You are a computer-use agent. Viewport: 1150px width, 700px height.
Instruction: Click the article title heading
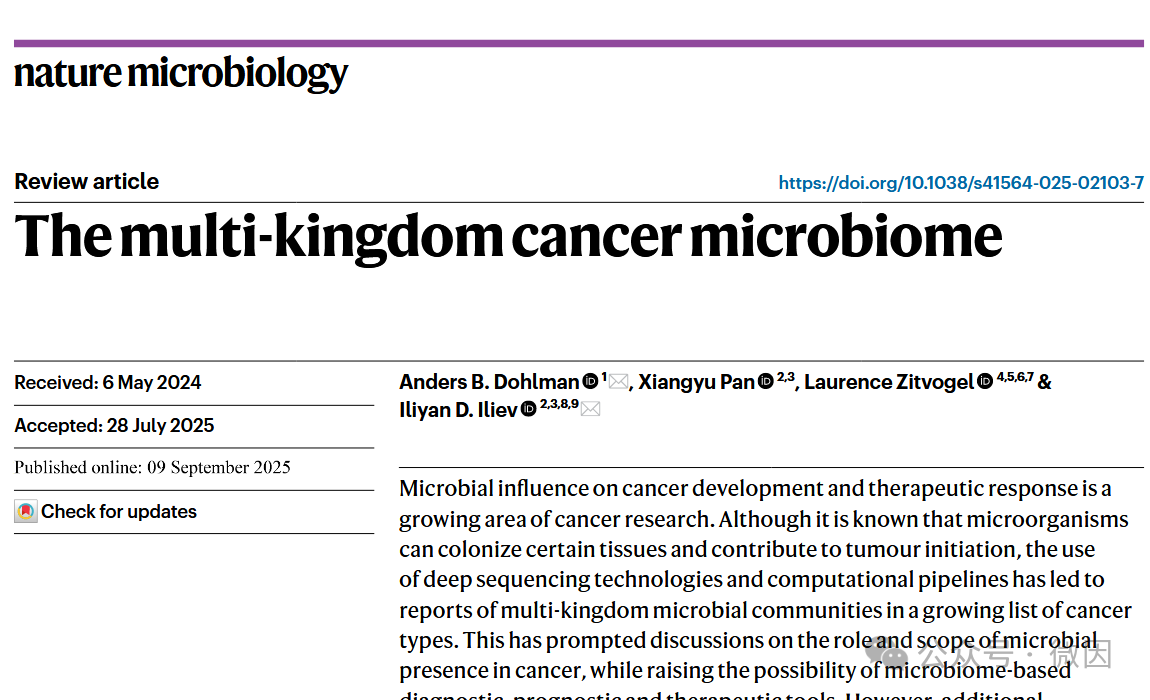[508, 237]
